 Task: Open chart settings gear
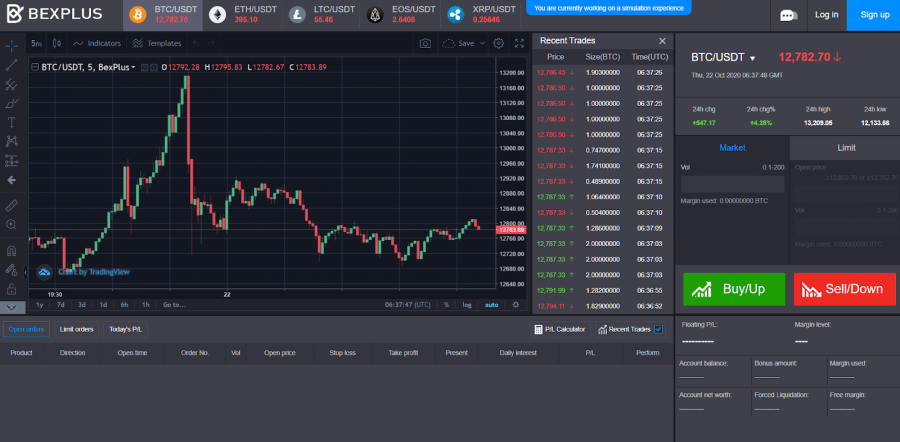tap(499, 43)
